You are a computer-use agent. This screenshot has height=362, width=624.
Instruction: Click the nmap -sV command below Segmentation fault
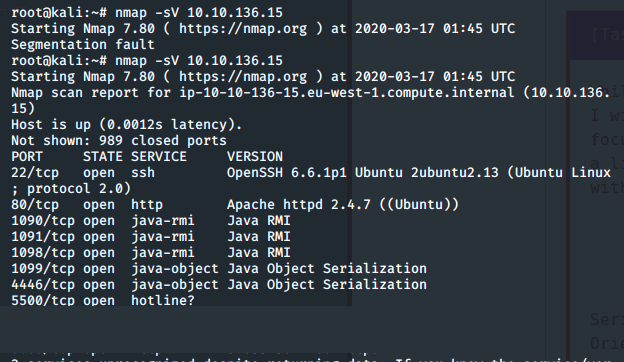[x=199, y=60]
